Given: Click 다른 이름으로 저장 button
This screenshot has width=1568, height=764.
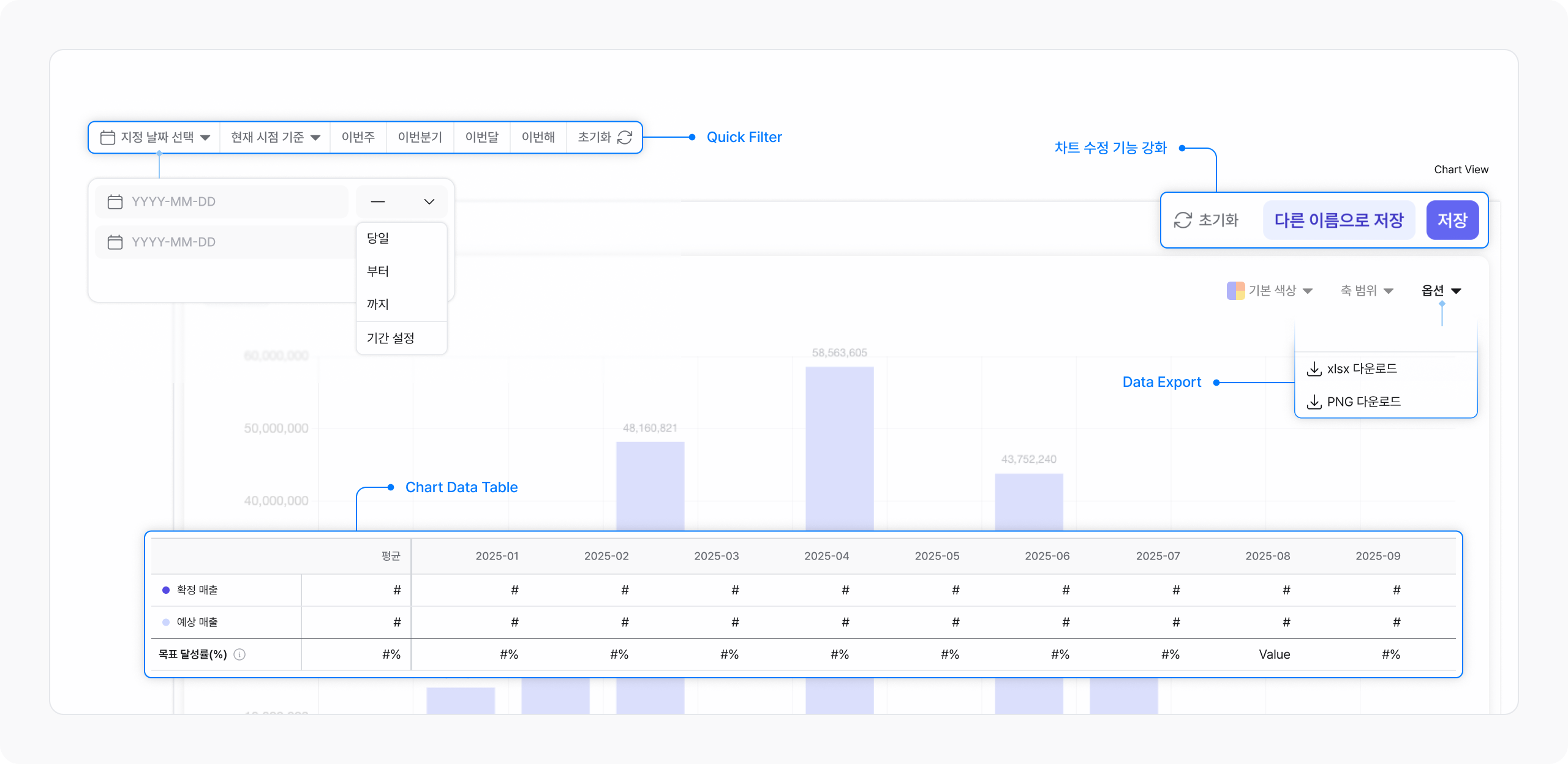Looking at the screenshot, I should point(1338,220).
